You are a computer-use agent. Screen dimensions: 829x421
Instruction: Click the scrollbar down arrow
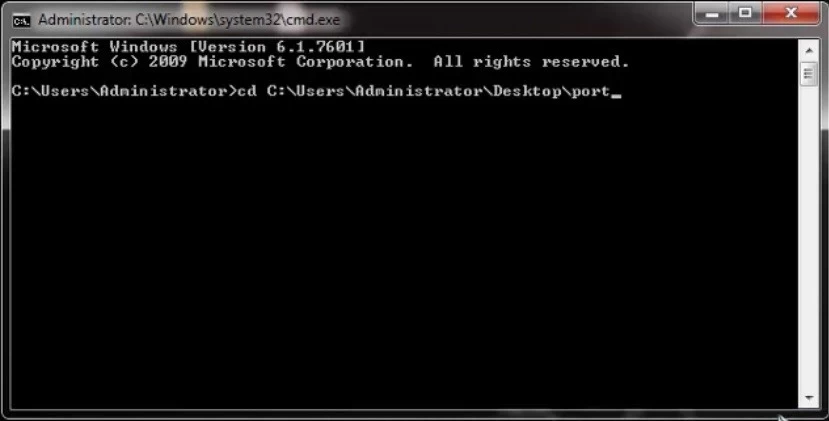coord(809,398)
